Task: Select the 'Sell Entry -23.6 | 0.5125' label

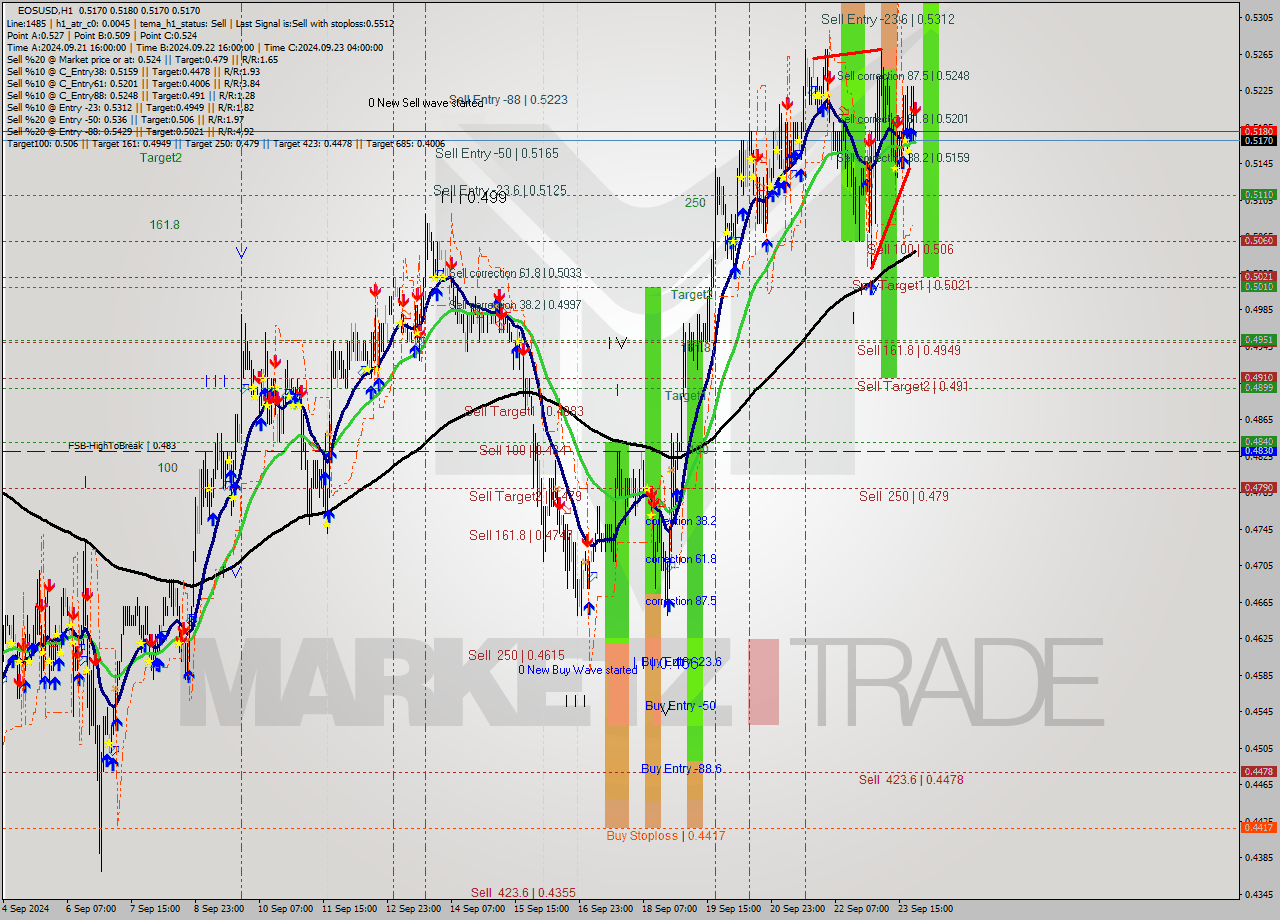Action: [500, 190]
